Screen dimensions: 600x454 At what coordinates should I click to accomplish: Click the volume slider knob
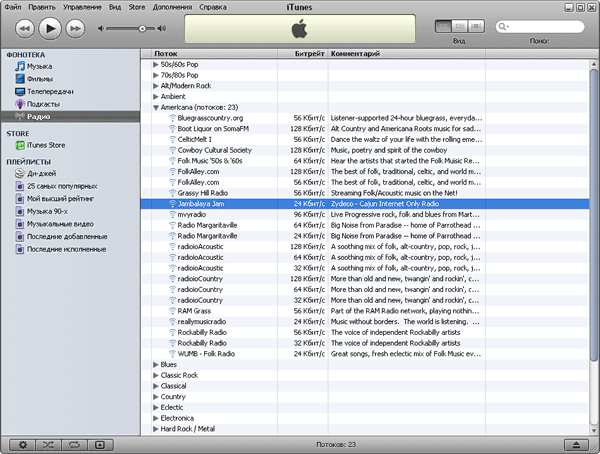(142, 28)
